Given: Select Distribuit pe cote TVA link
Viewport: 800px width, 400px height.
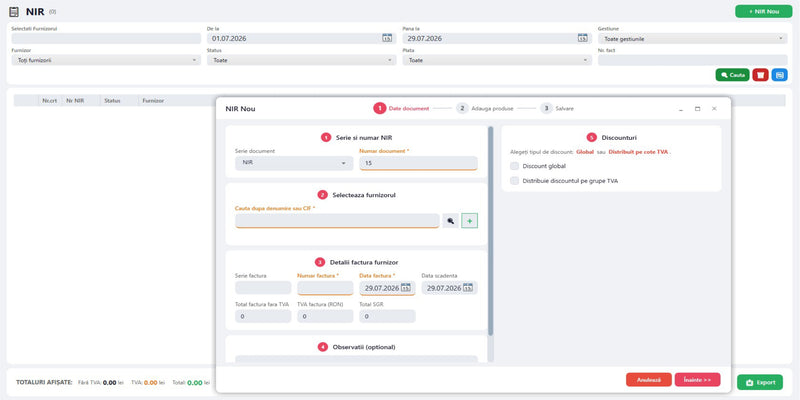Looking at the screenshot, I should pyautogui.click(x=638, y=152).
